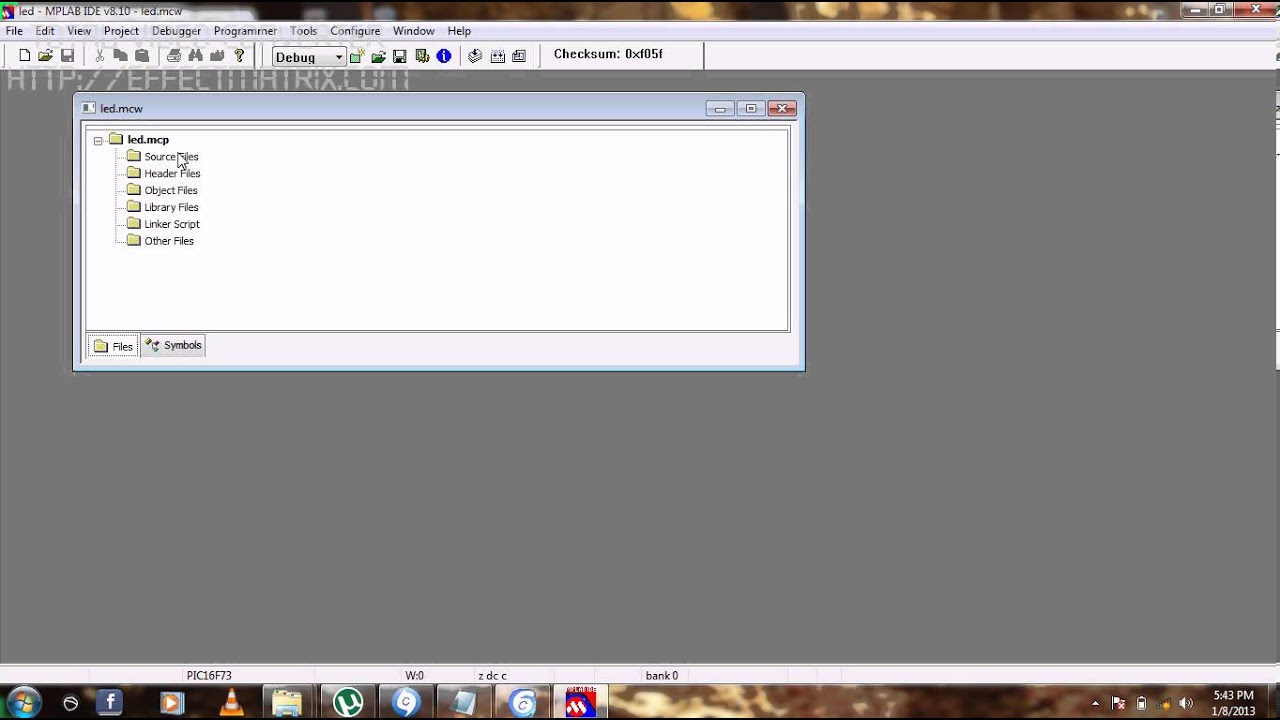Open the Programmer menu
This screenshot has height=720, width=1280.
245,31
